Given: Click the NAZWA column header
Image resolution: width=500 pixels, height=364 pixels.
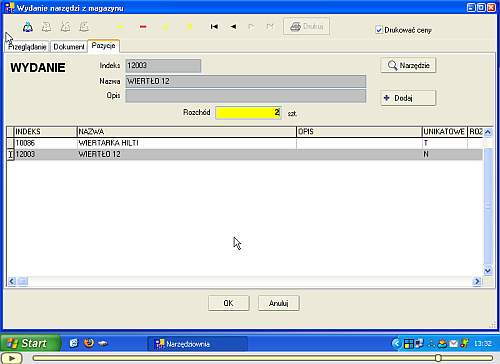Looking at the screenshot, I should [x=187, y=132].
